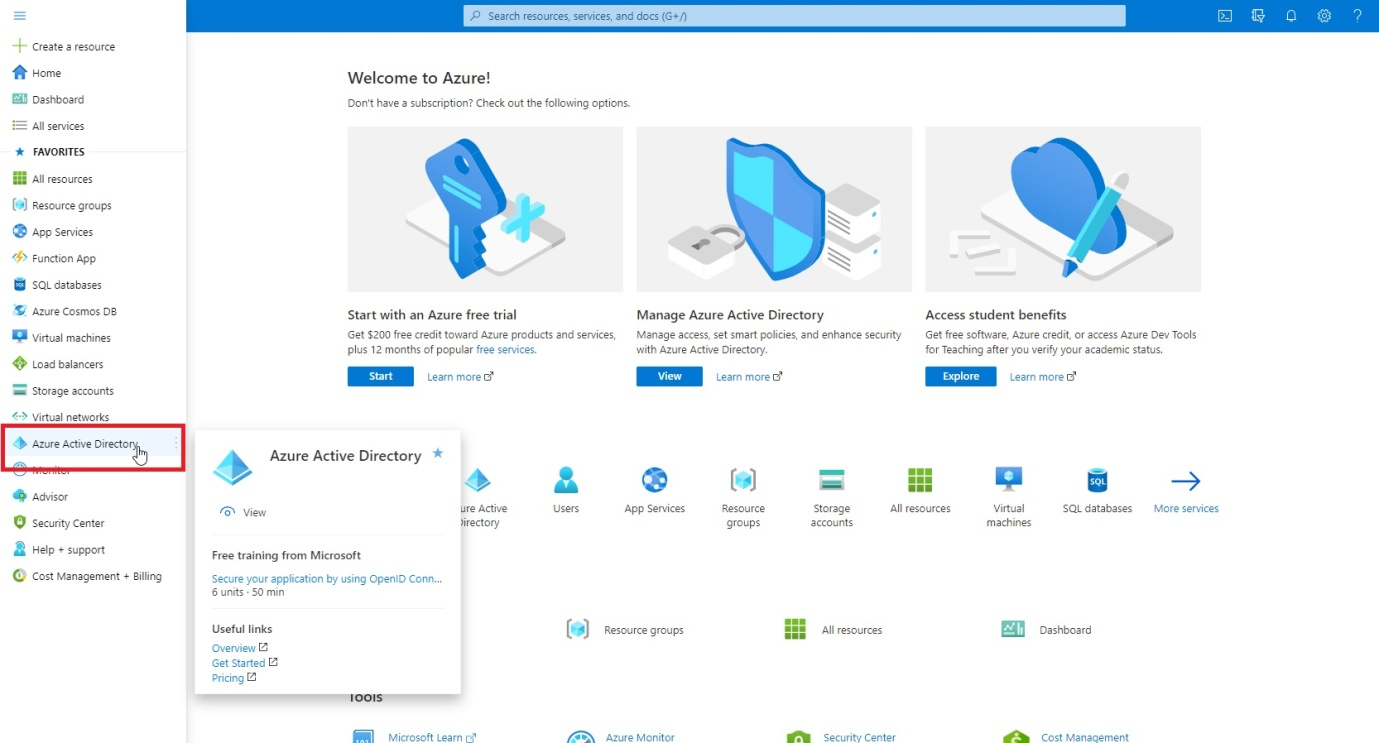Open Learn more link under free trial card
Screen dimensions: 1379x743
[x=460, y=377]
